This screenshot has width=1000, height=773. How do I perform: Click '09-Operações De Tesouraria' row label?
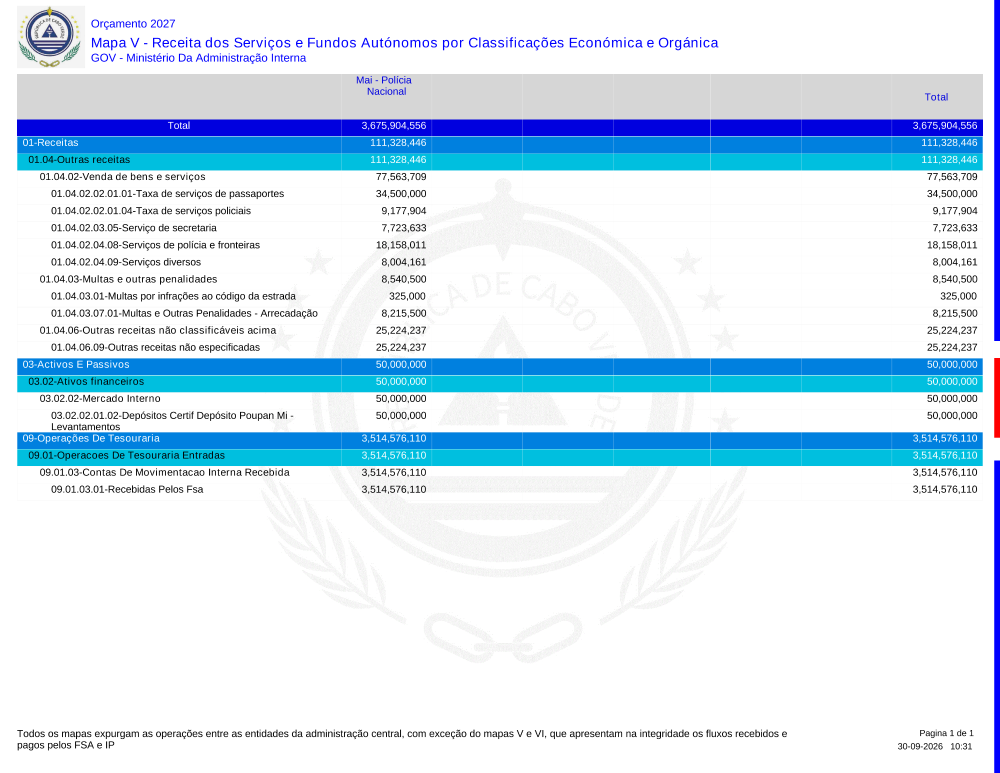point(91,439)
